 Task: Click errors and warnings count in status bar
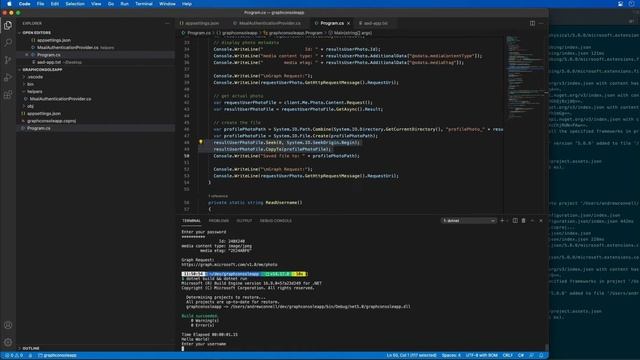pyautogui.click(x=14, y=355)
